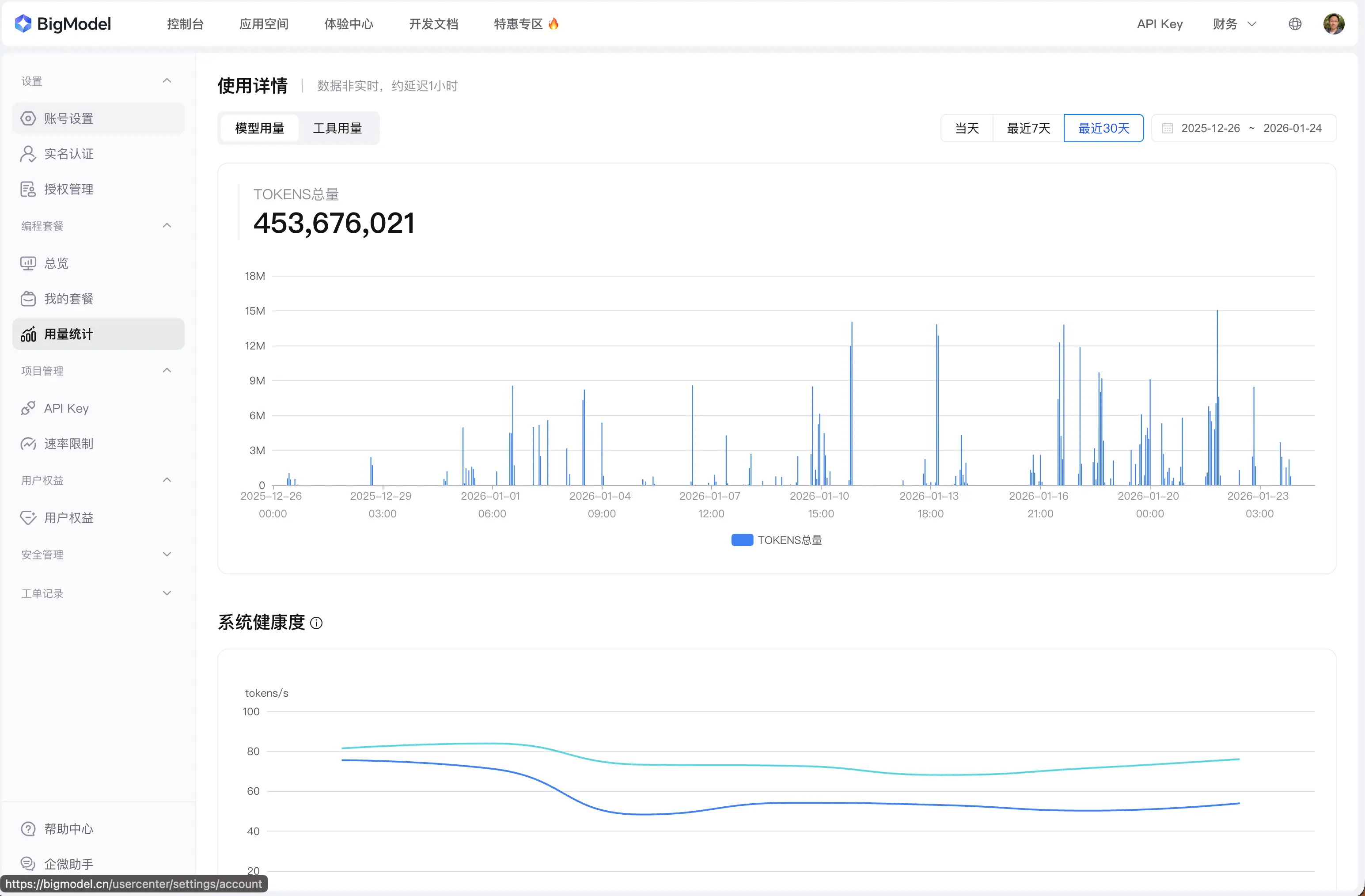Switch time range to 当天
This screenshot has height=896, width=1365.
[967, 128]
